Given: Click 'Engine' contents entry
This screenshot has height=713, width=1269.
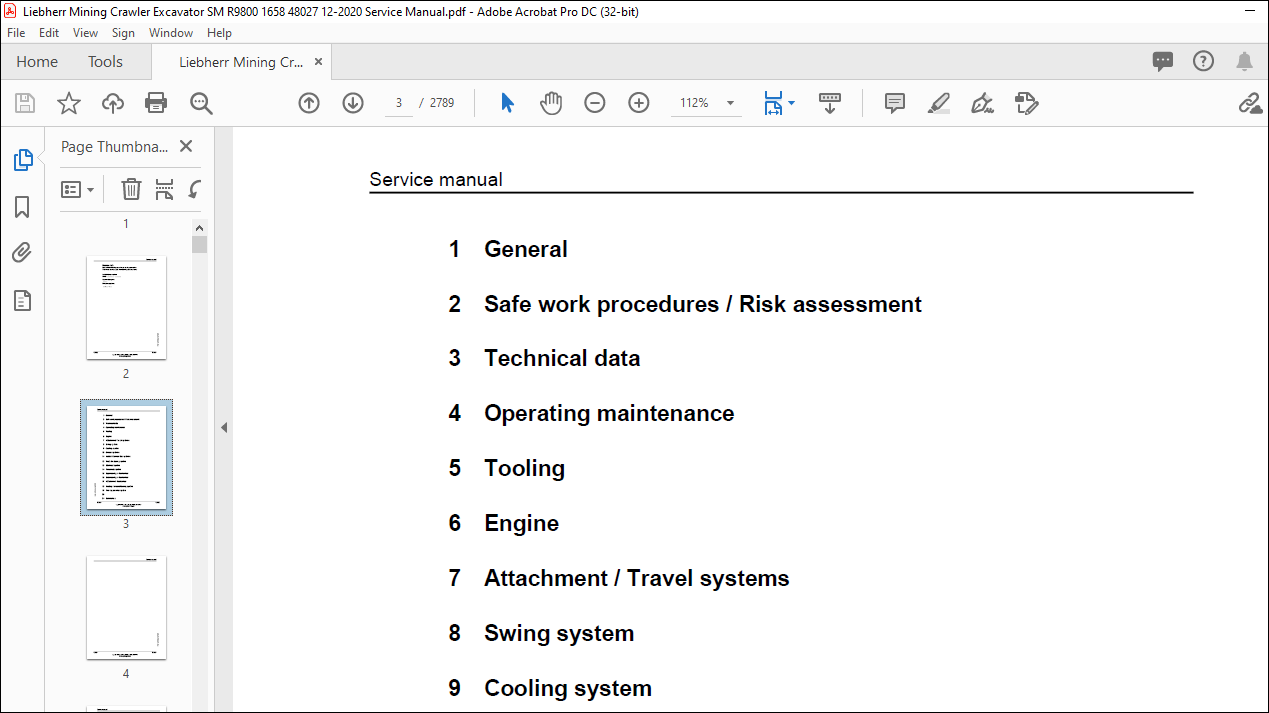Looking at the screenshot, I should 522,523.
